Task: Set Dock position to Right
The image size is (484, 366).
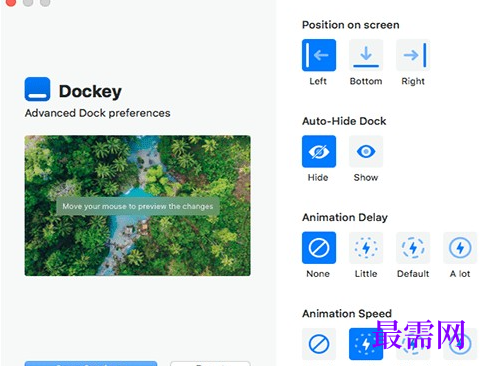Action: tap(413, 55)
